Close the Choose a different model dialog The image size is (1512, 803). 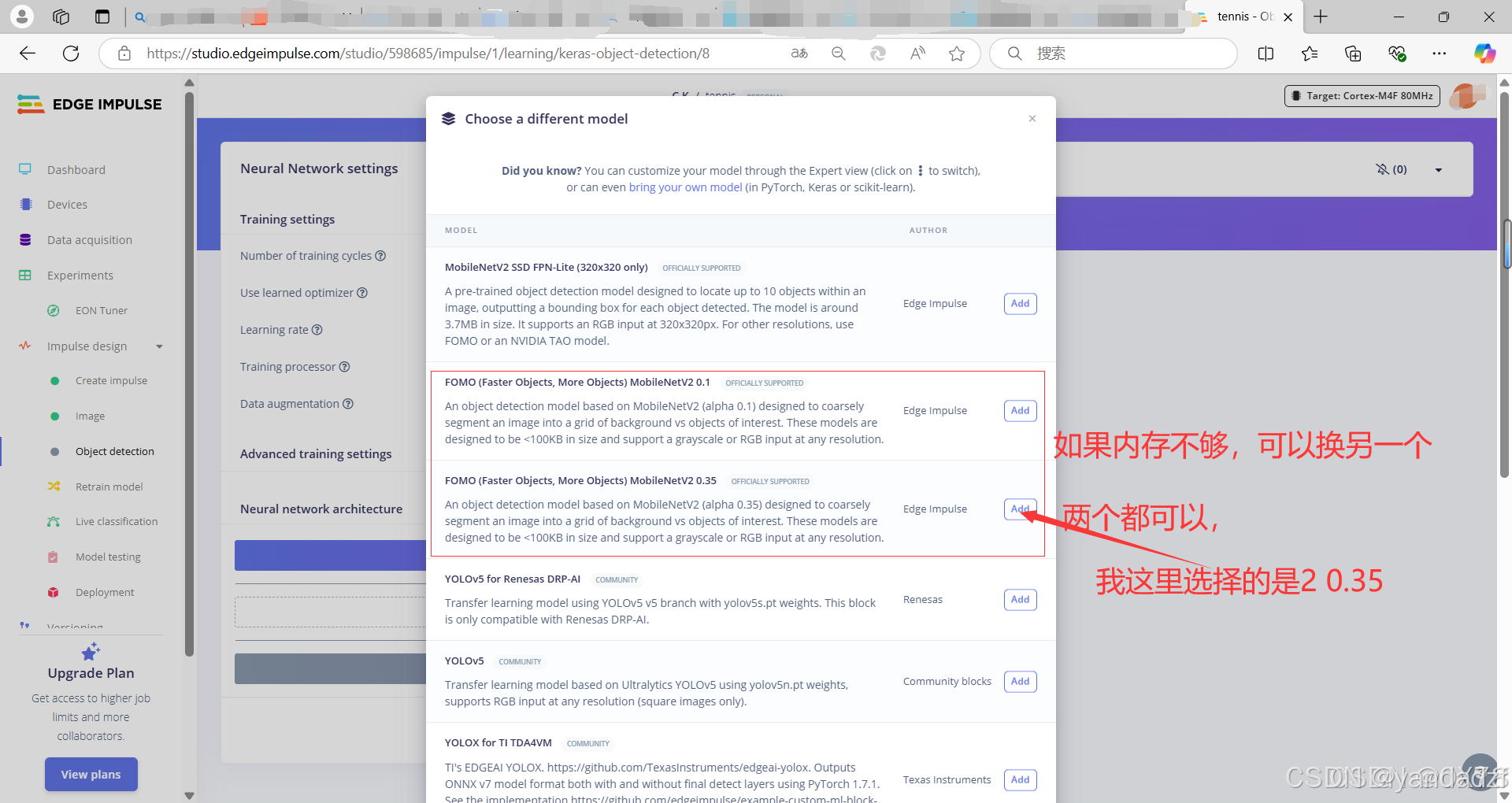pos(1032,119)
